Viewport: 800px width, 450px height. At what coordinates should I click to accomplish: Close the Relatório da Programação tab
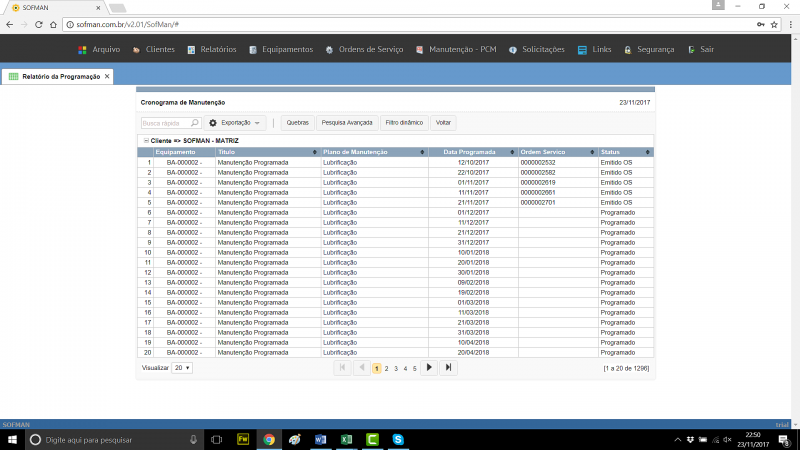coord(107,76)
